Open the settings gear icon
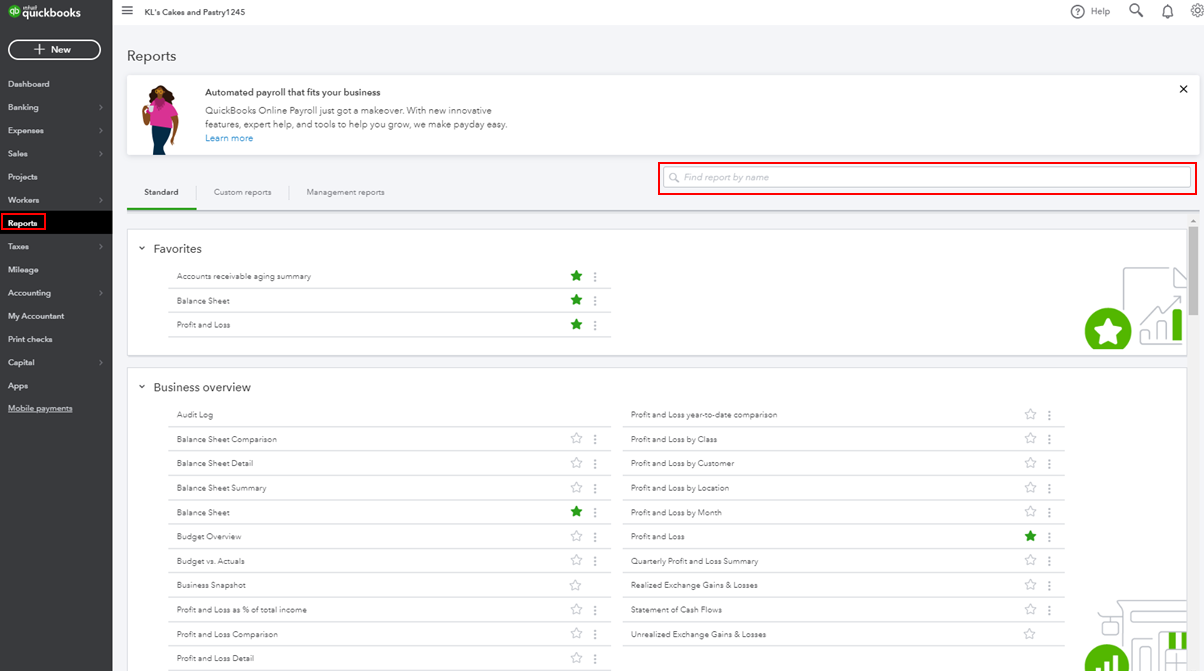 tap(1197, 12)
